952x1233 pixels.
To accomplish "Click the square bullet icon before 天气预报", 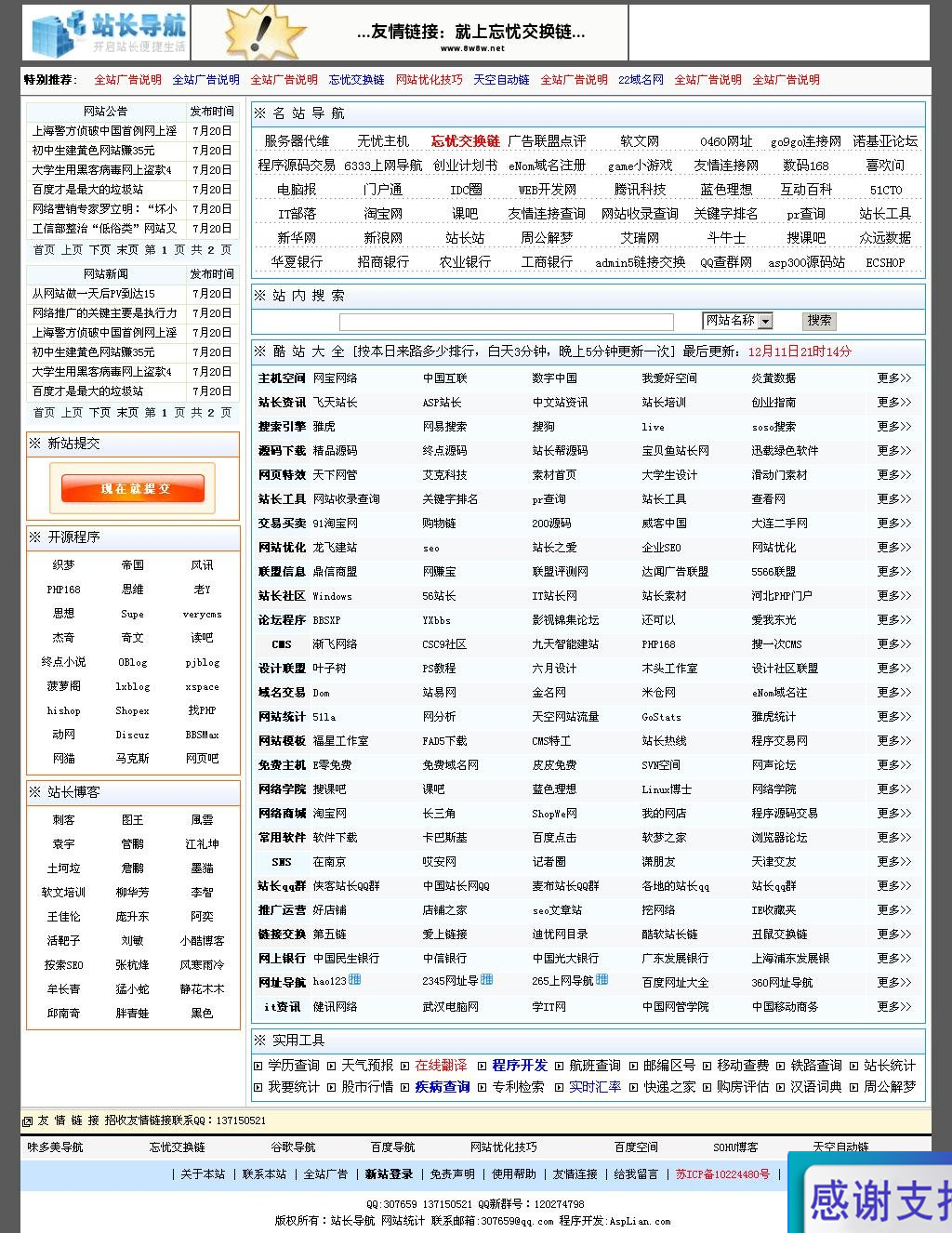I will click(x=331, y=1066).
